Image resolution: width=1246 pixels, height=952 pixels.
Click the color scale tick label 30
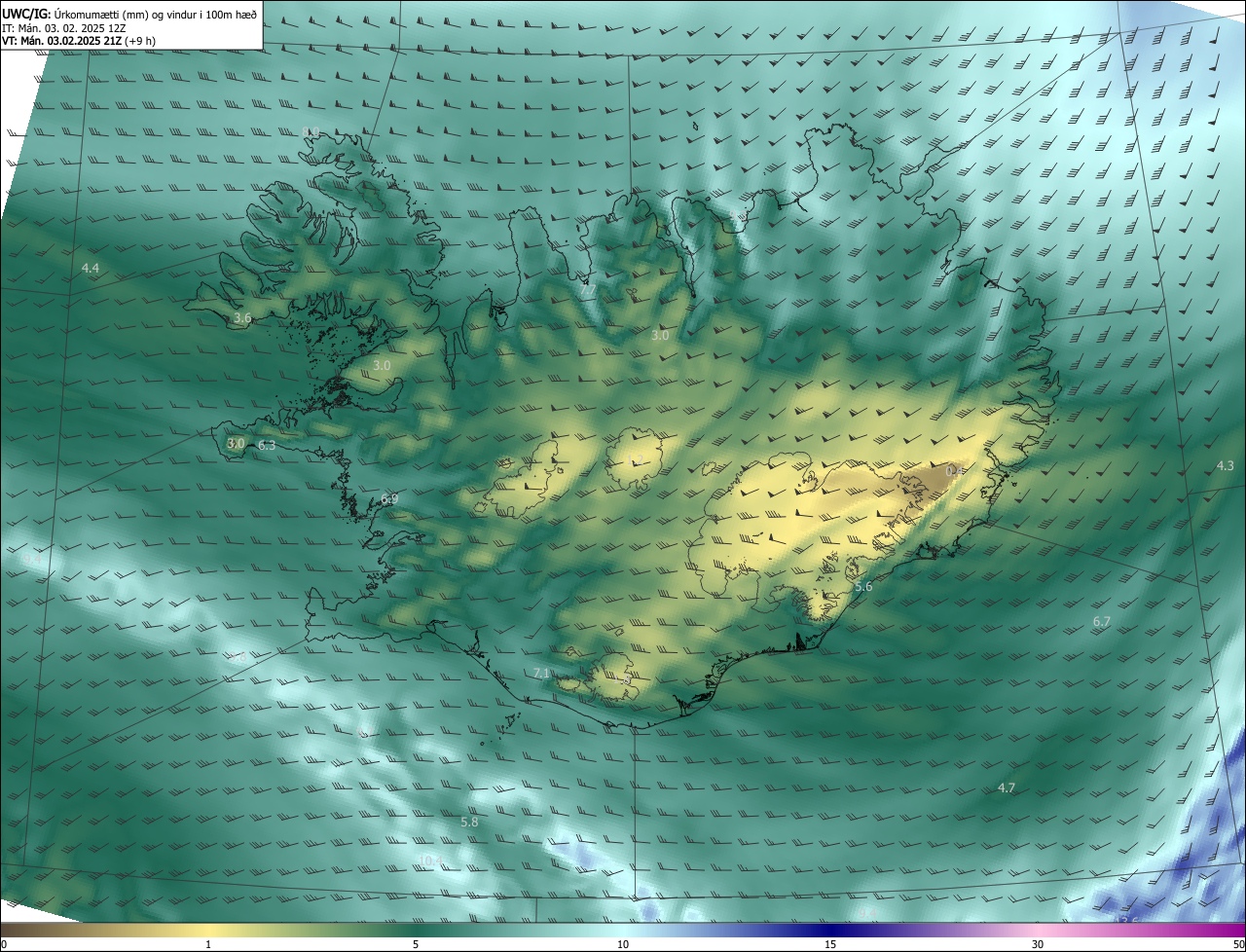(x=1038, y=944)
